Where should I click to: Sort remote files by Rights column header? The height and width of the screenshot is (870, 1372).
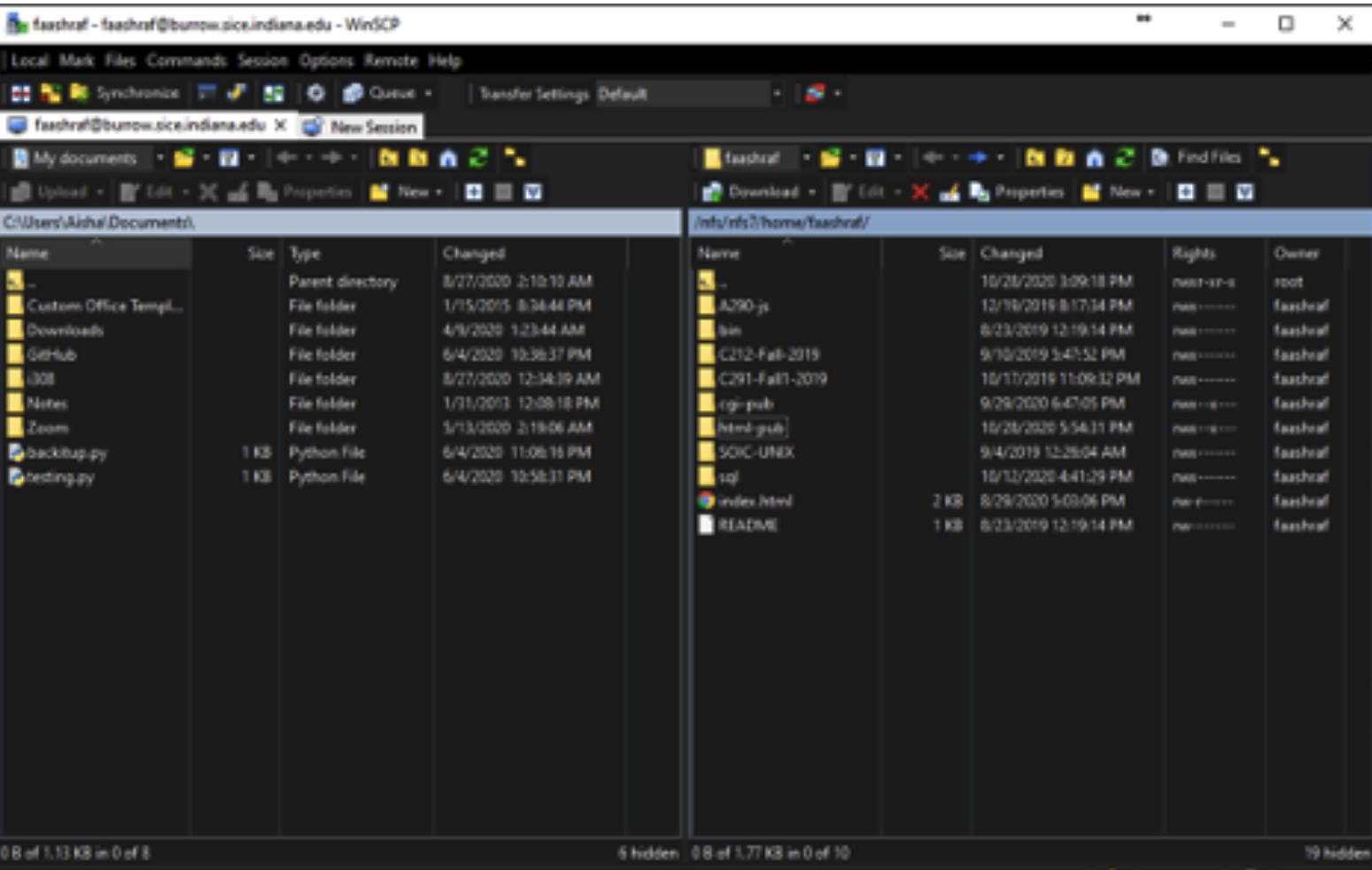pos(1215,253)
